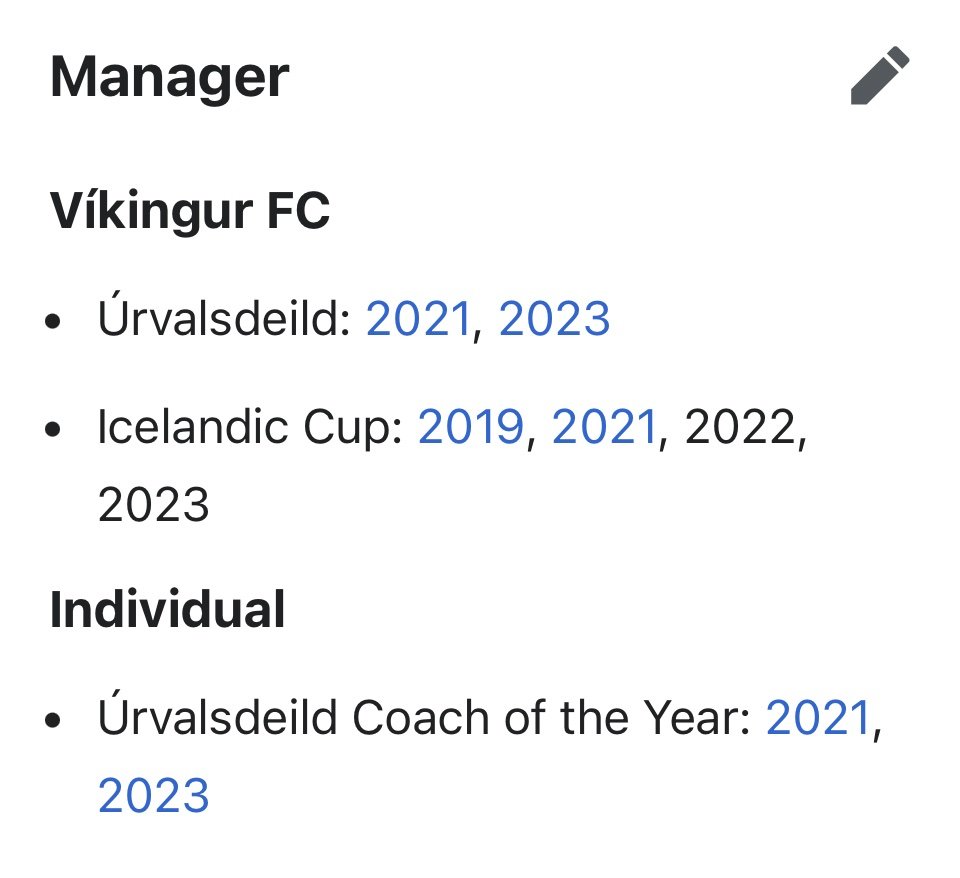The image size is (960, 878).
Task: Follow the 2019 Icelandic Cup link
Action: click(x=471, y=427)
